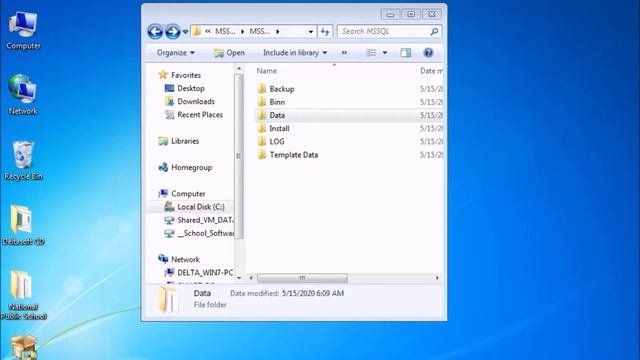
Task: Go back with the Back arrow button
Action: 155,31
